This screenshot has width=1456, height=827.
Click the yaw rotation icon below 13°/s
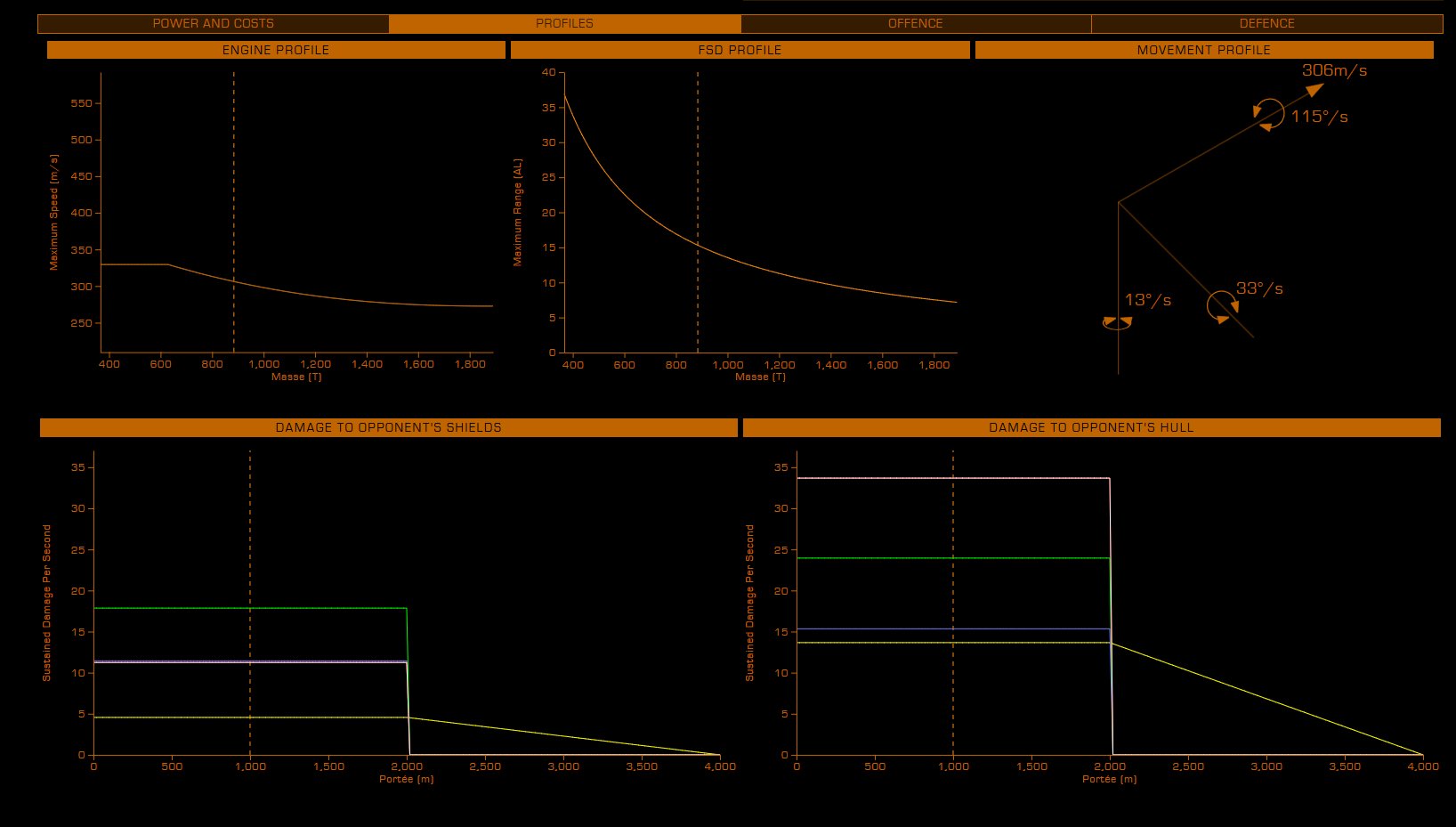click(1117, 323)
